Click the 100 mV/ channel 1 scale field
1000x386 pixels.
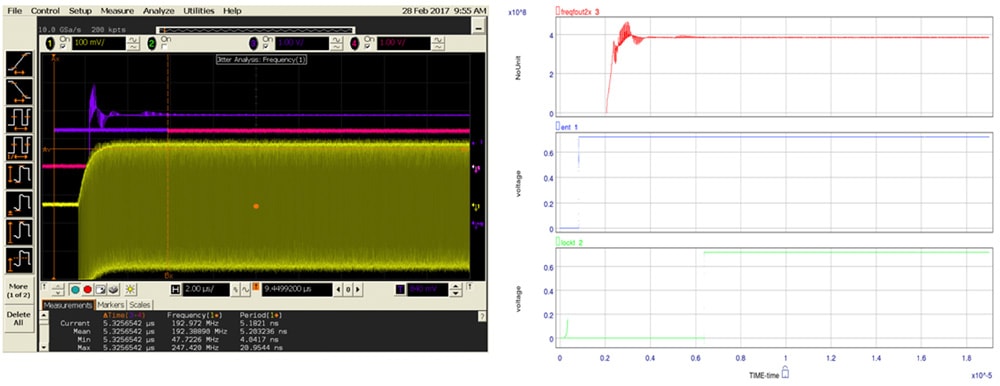(x=99, y=43)
